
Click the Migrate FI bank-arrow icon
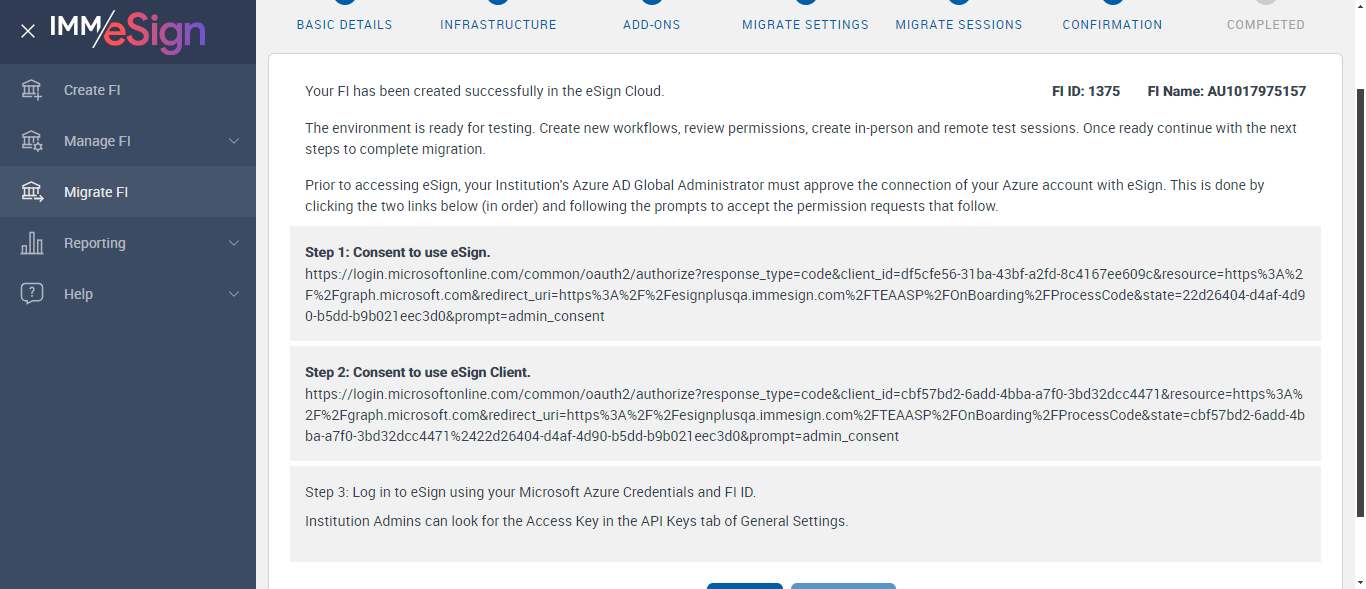[x=32, y=192]
